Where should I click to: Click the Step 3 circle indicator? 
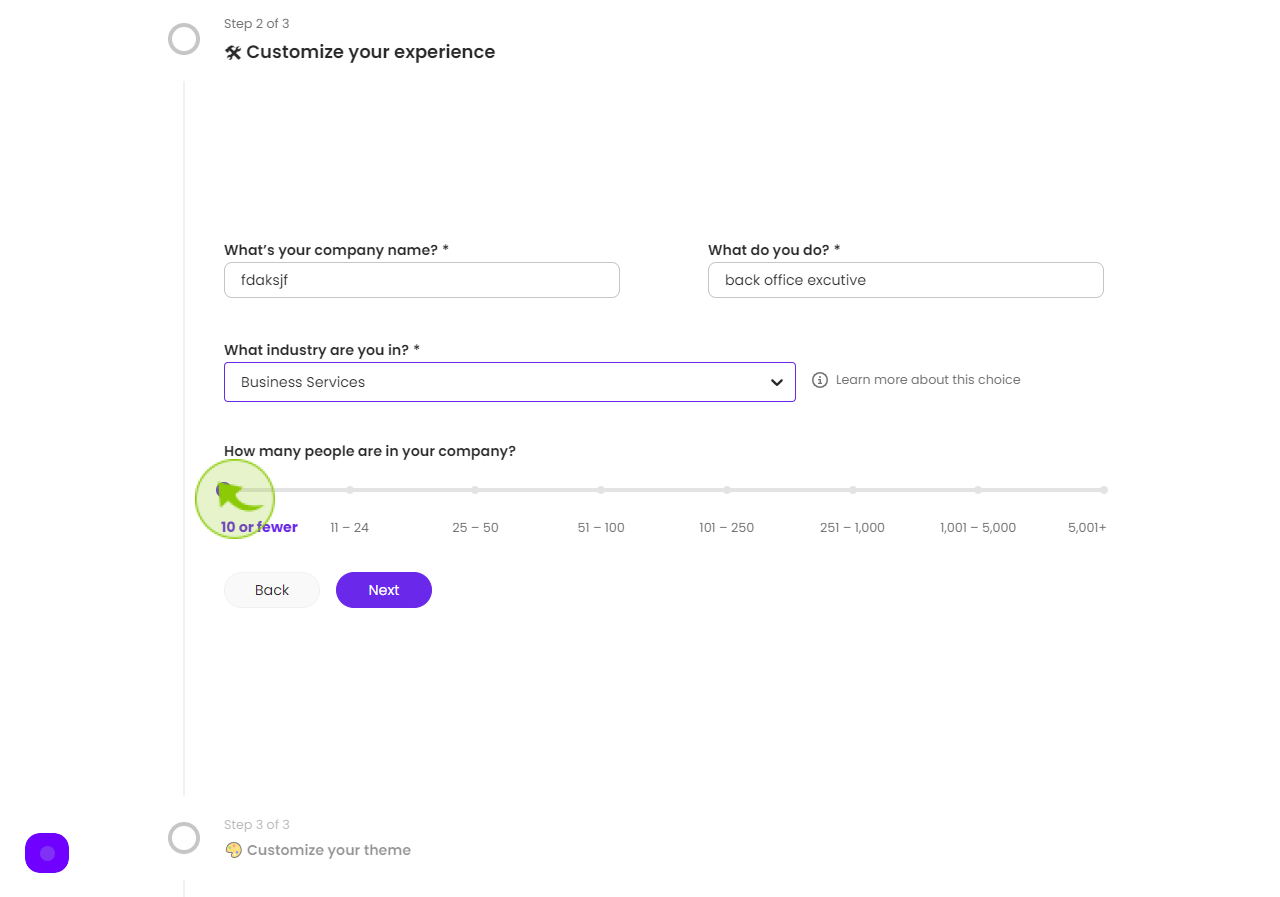point(184,838)
